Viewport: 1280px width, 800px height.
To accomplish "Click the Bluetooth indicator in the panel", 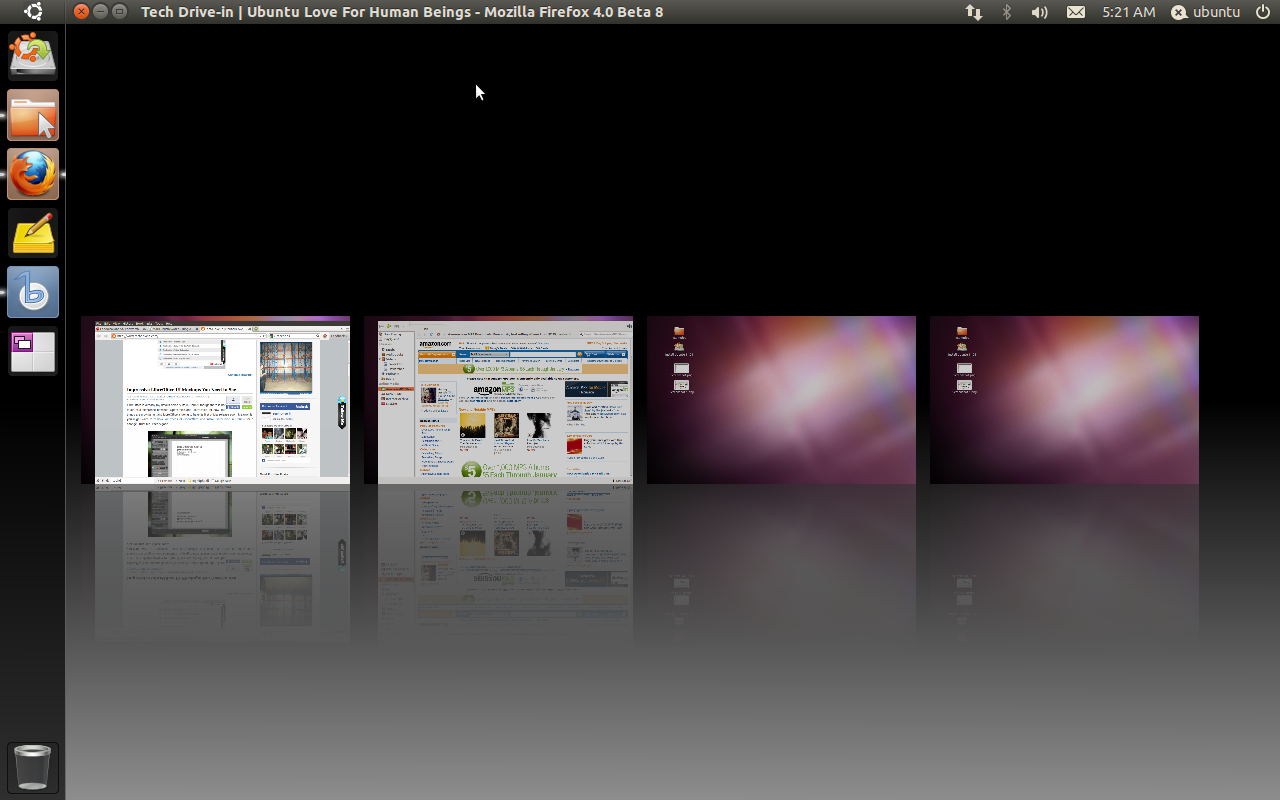I will point(1007,12).
